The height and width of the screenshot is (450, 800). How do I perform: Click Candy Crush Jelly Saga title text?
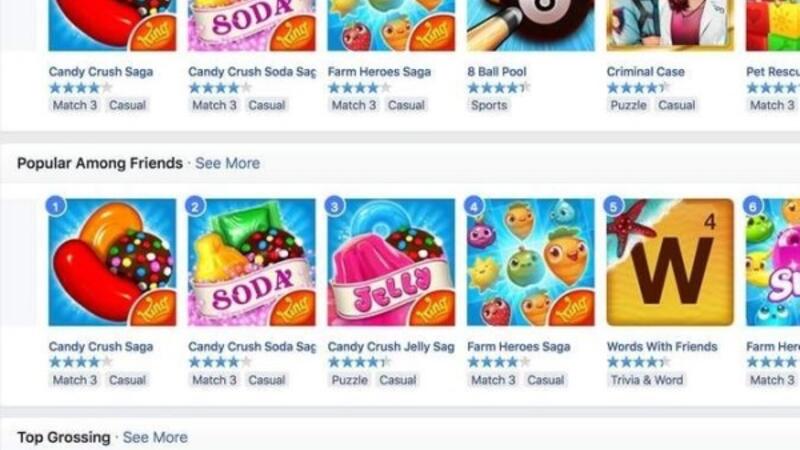[x=391, y=346]
